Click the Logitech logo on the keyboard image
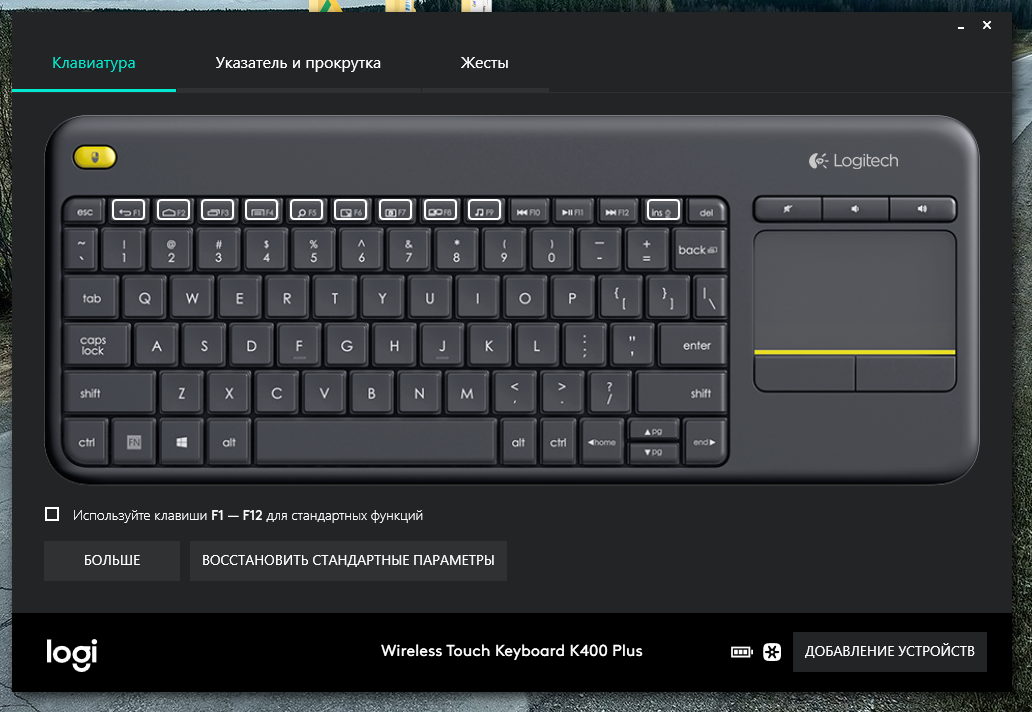The width and height of the screenshot is (1032, 712). tap(854, 161)
